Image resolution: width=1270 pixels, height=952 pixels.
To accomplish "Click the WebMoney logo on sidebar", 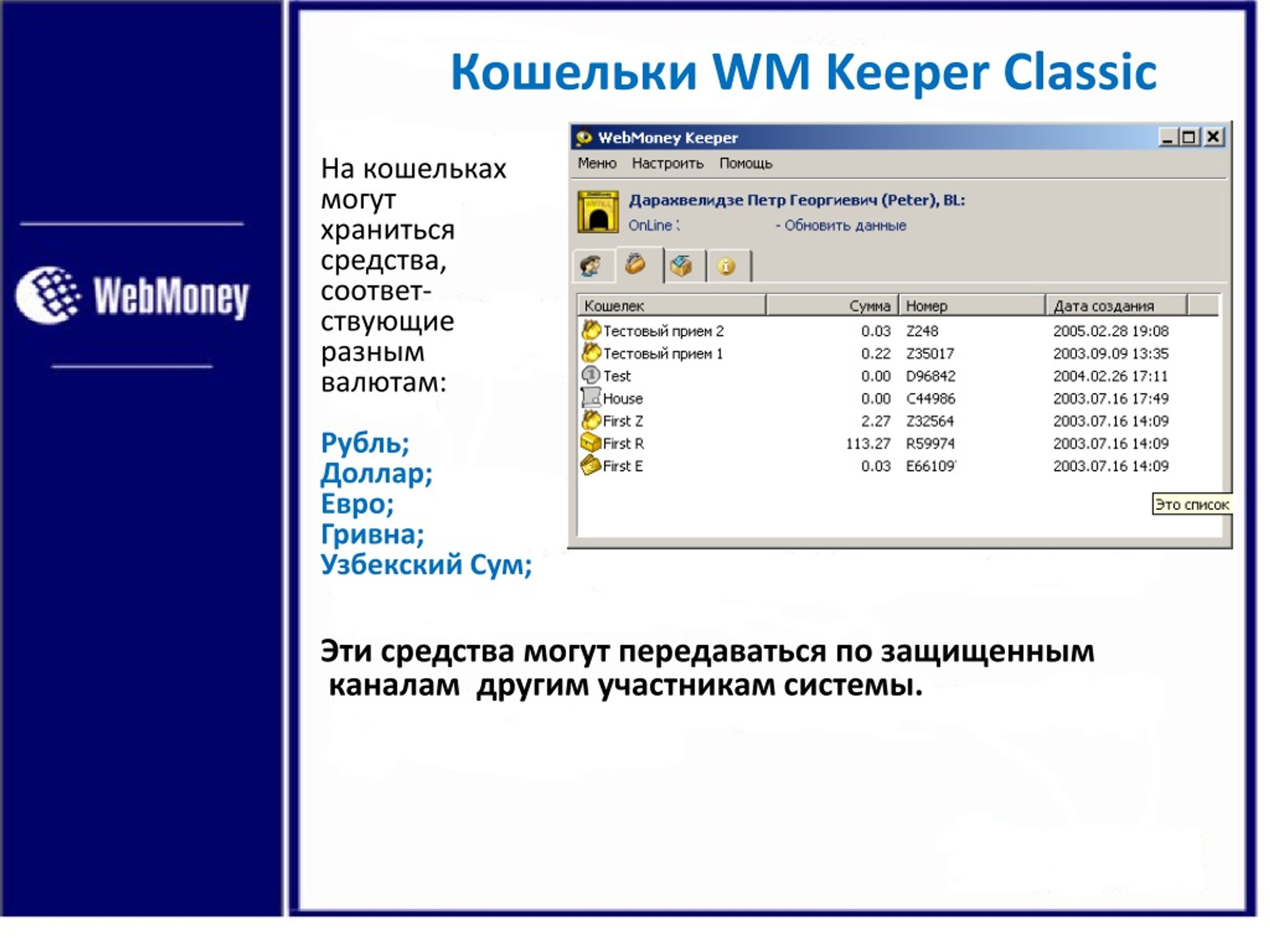I will [x=132, y=295].
